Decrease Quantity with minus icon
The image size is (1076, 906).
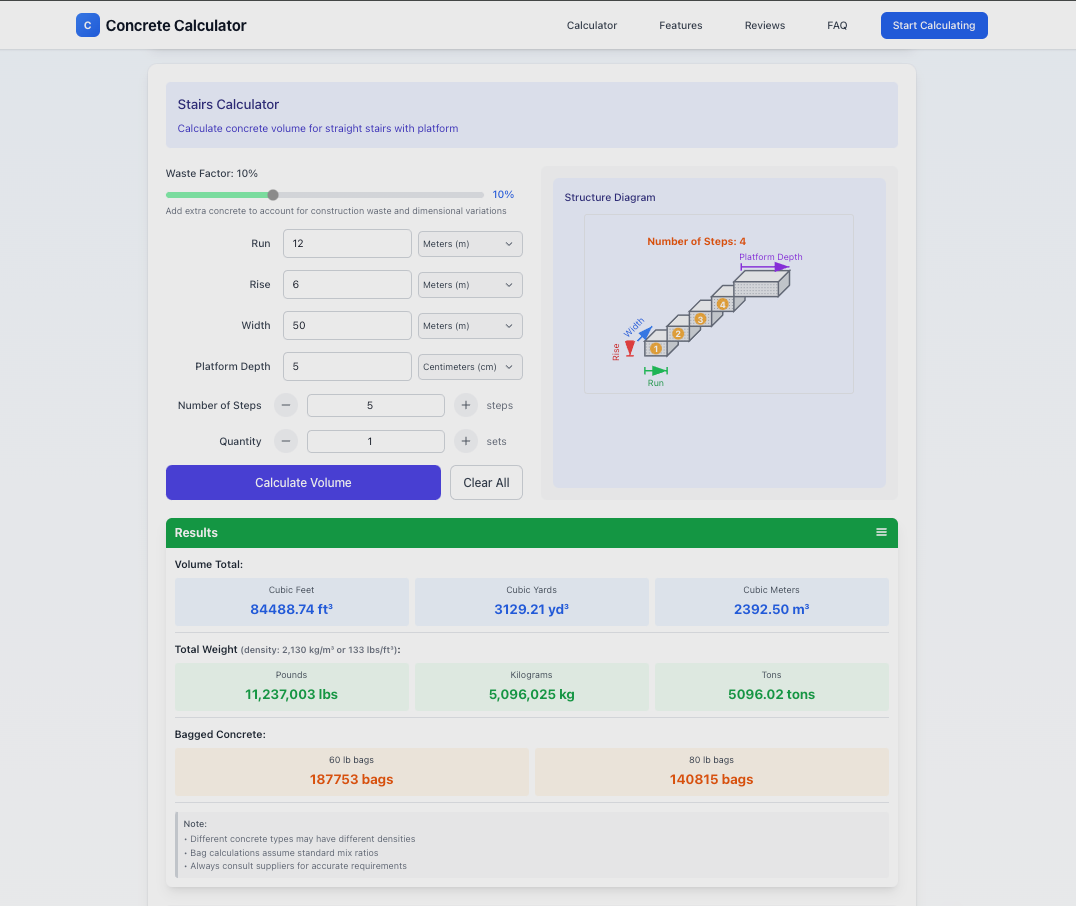coord(286,441)
